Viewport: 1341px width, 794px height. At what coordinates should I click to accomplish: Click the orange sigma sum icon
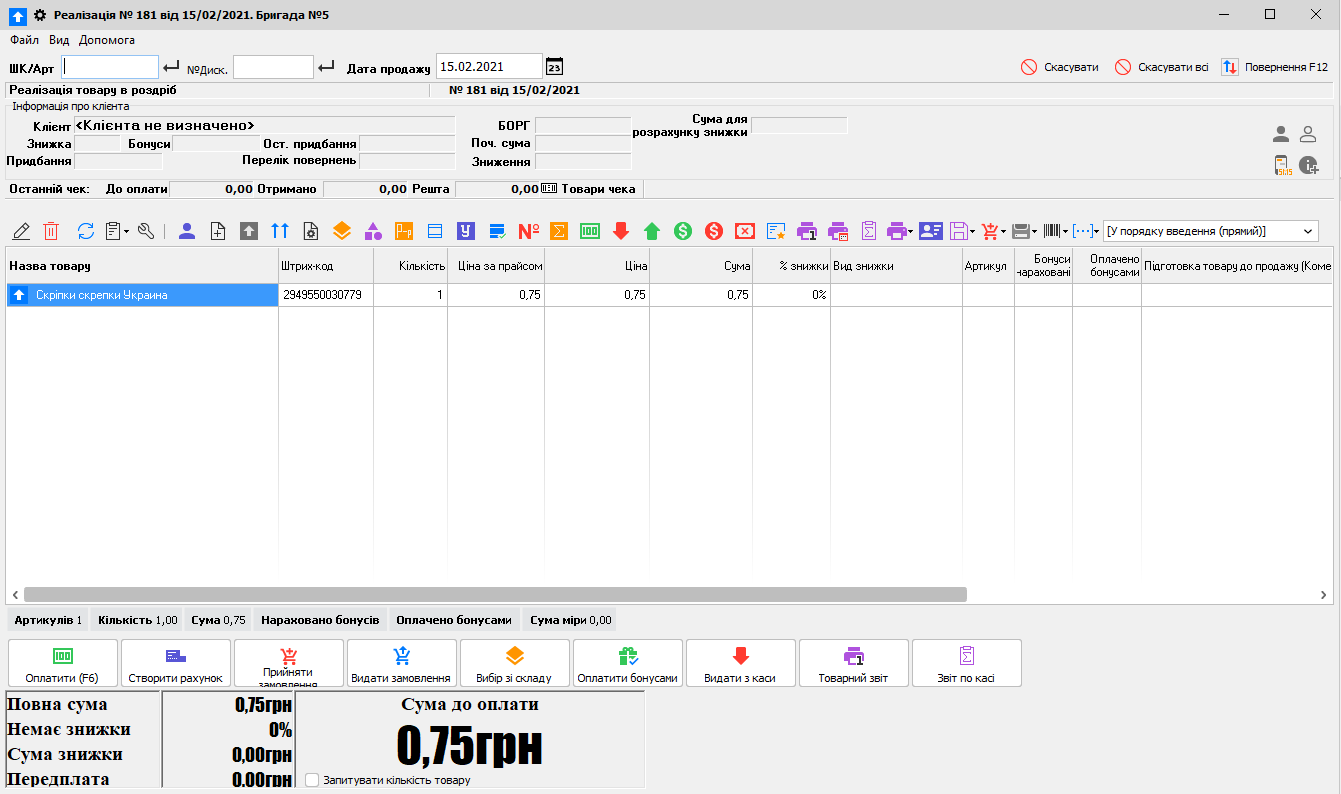pos(560,231)
